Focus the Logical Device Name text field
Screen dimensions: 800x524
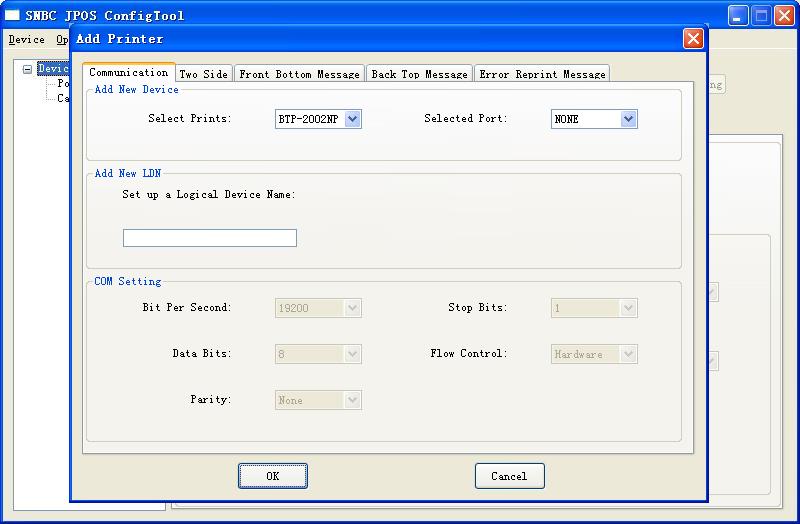(210, 238)
